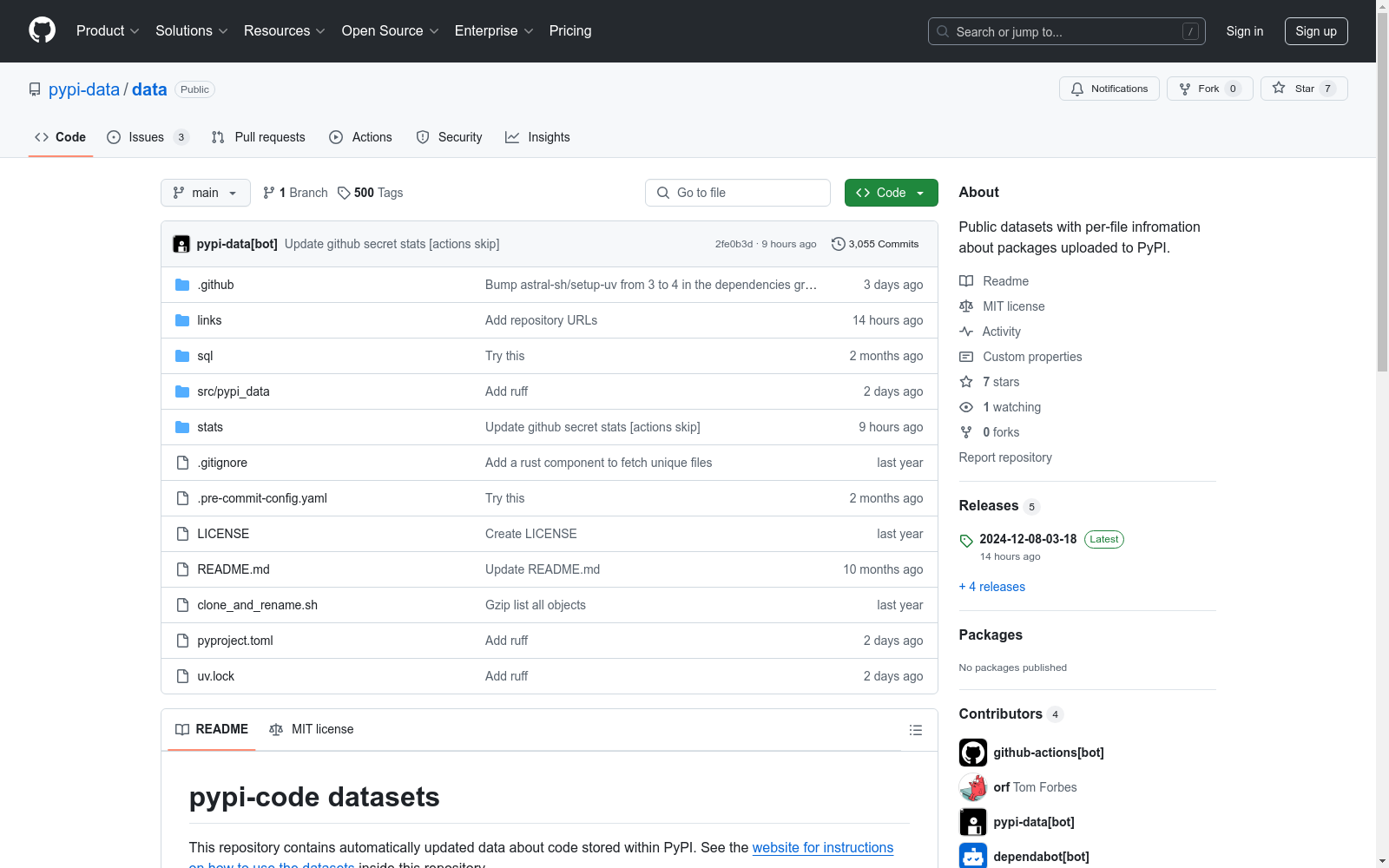The image size is (1389, 868).
Task: View 3,055 Commits history
Action: 875,244
